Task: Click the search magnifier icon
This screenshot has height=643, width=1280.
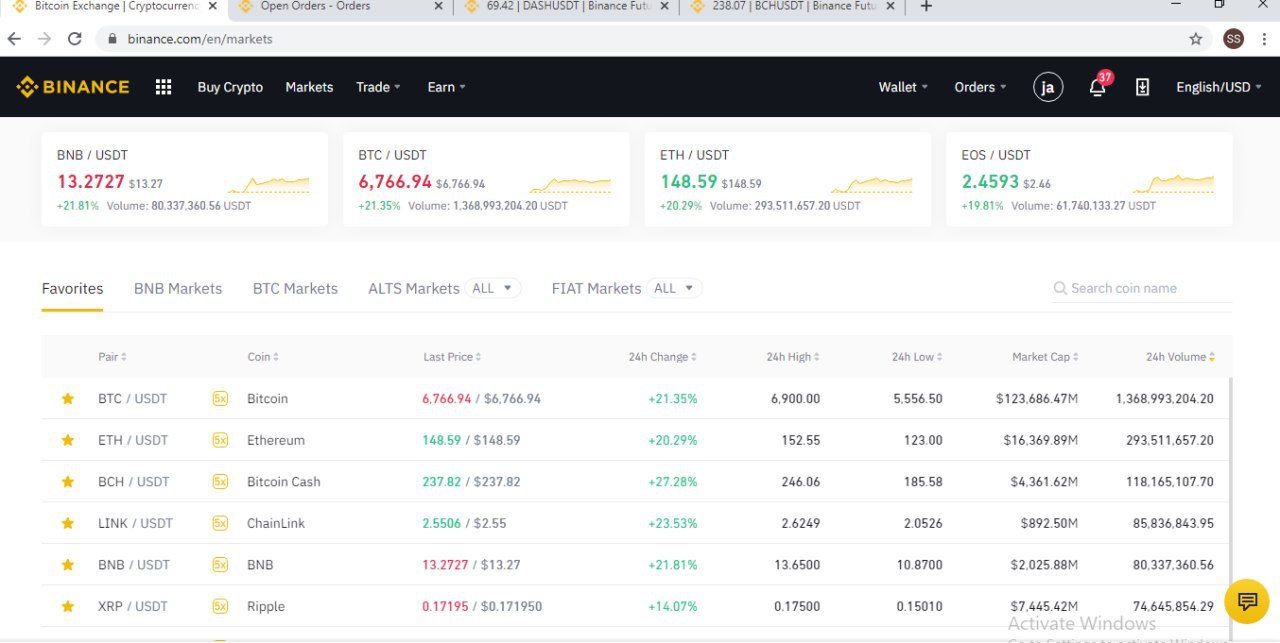Action: 1060,288
